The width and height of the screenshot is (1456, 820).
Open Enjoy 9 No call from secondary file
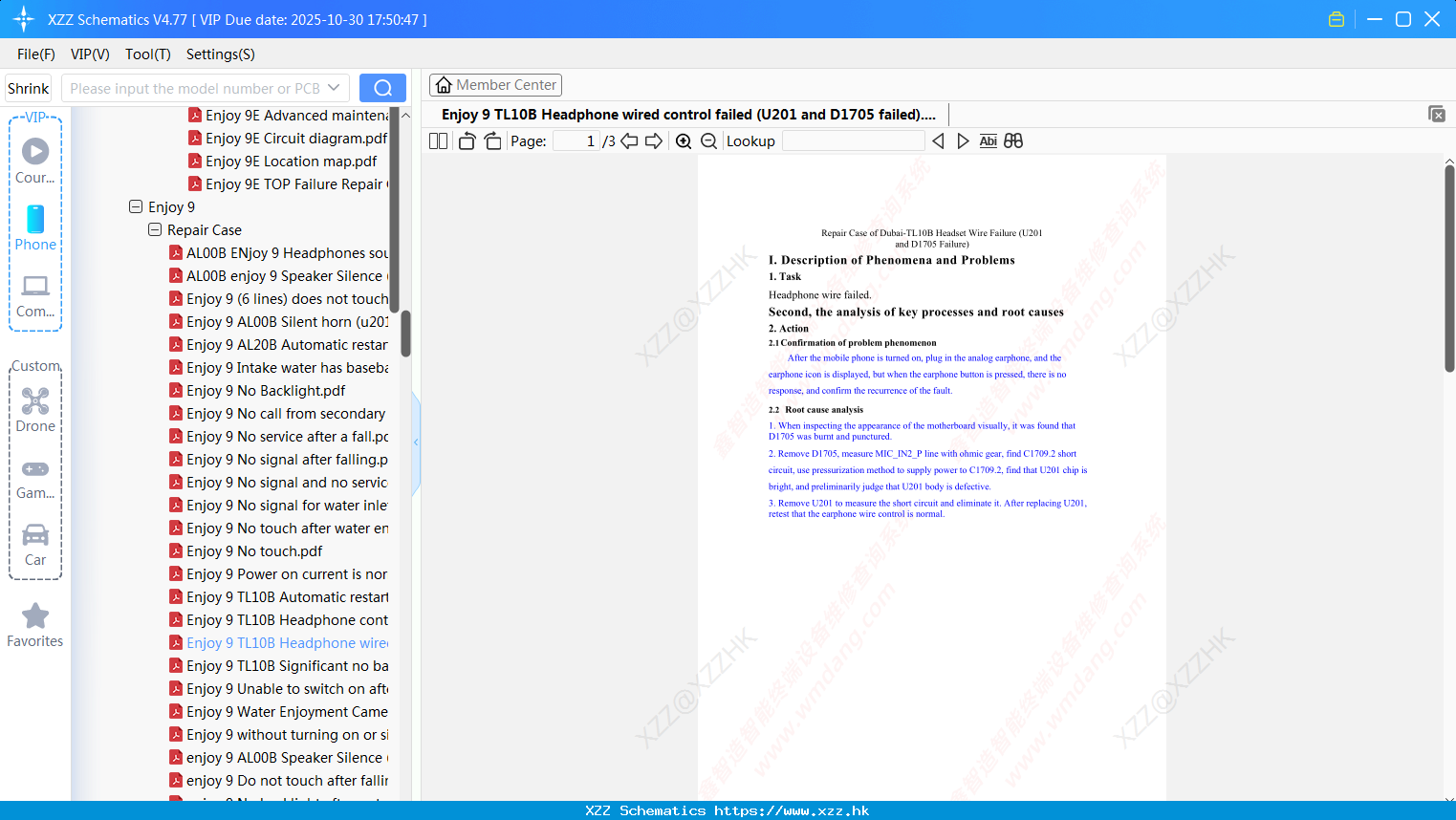click(x=277, y=413)
